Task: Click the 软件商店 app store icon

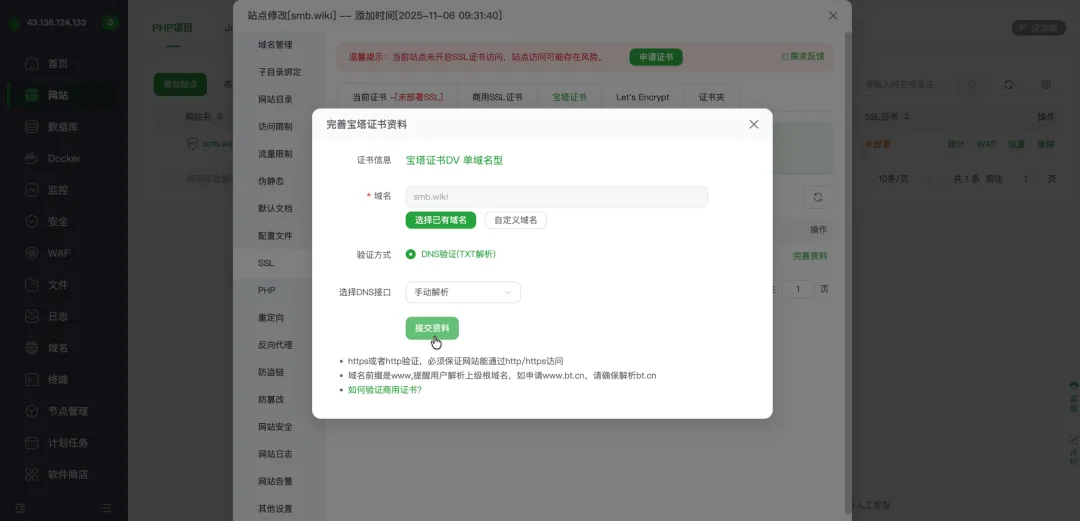Action: [x=30, y=474]
